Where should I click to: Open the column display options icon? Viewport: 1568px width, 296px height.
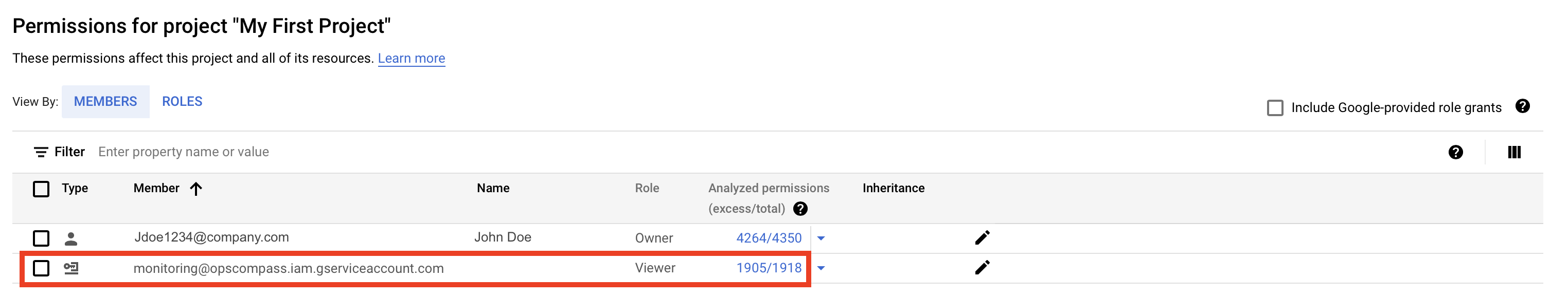(1514, 152)
